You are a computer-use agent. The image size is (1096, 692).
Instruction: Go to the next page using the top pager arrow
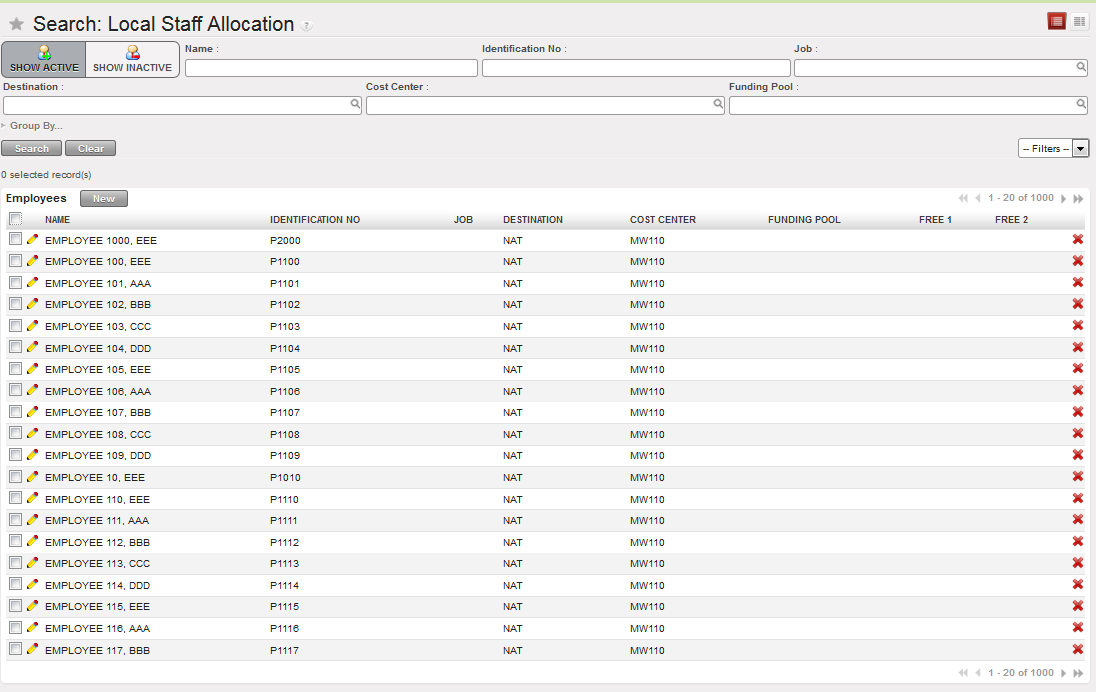click(1064, 199)
